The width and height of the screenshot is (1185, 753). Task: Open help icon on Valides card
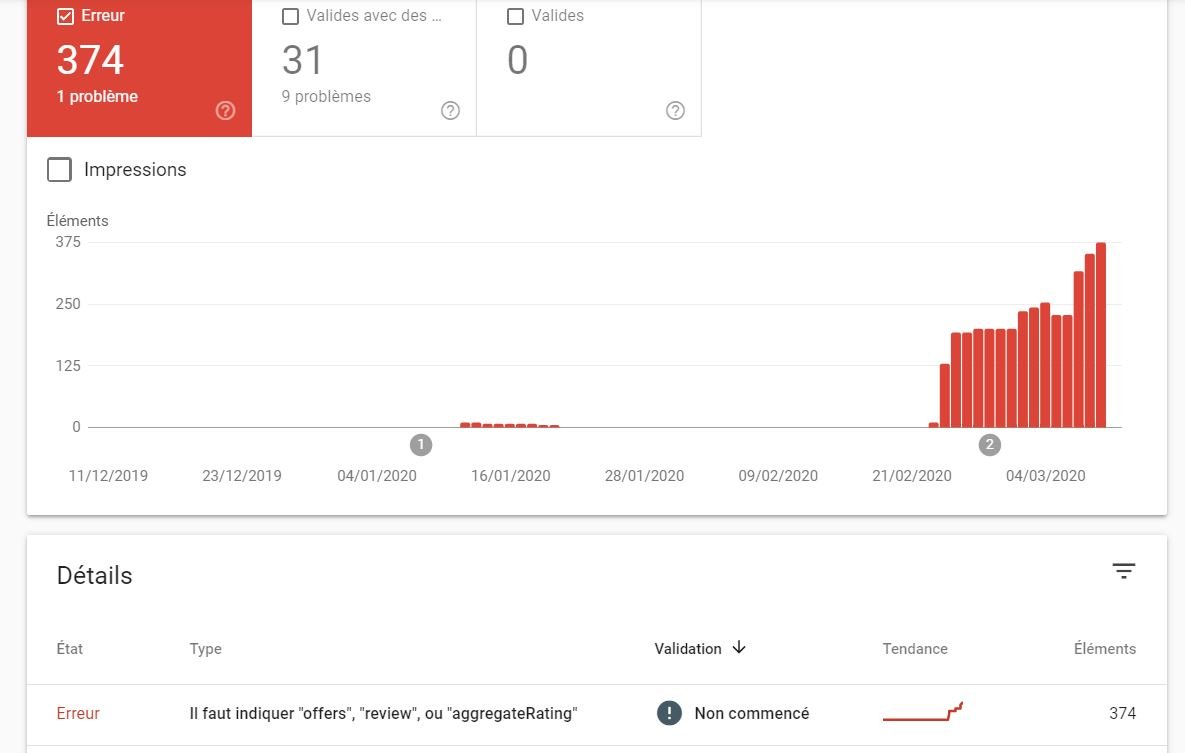pos(676,110)
